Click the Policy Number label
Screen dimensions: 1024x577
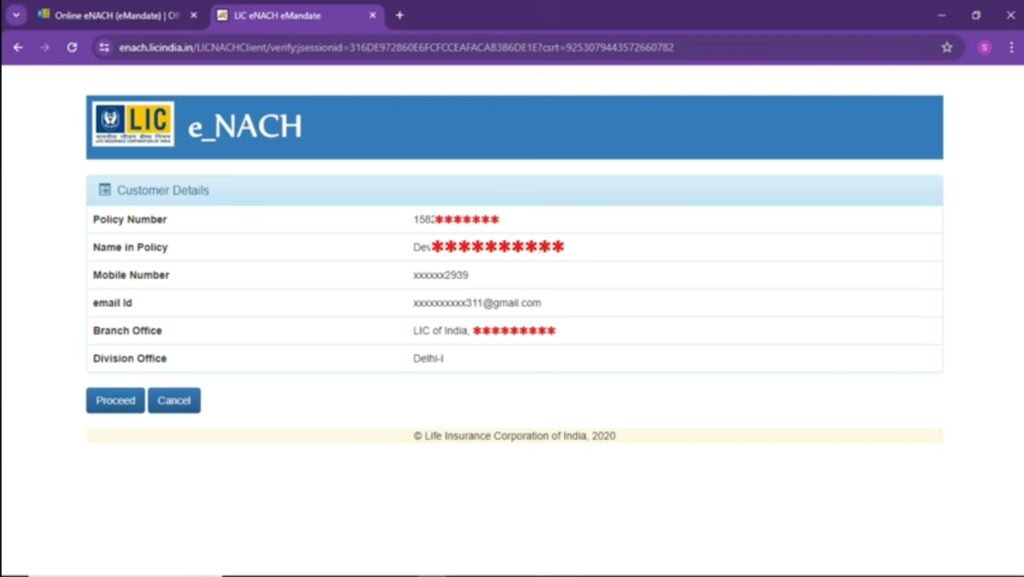(129, 219)
